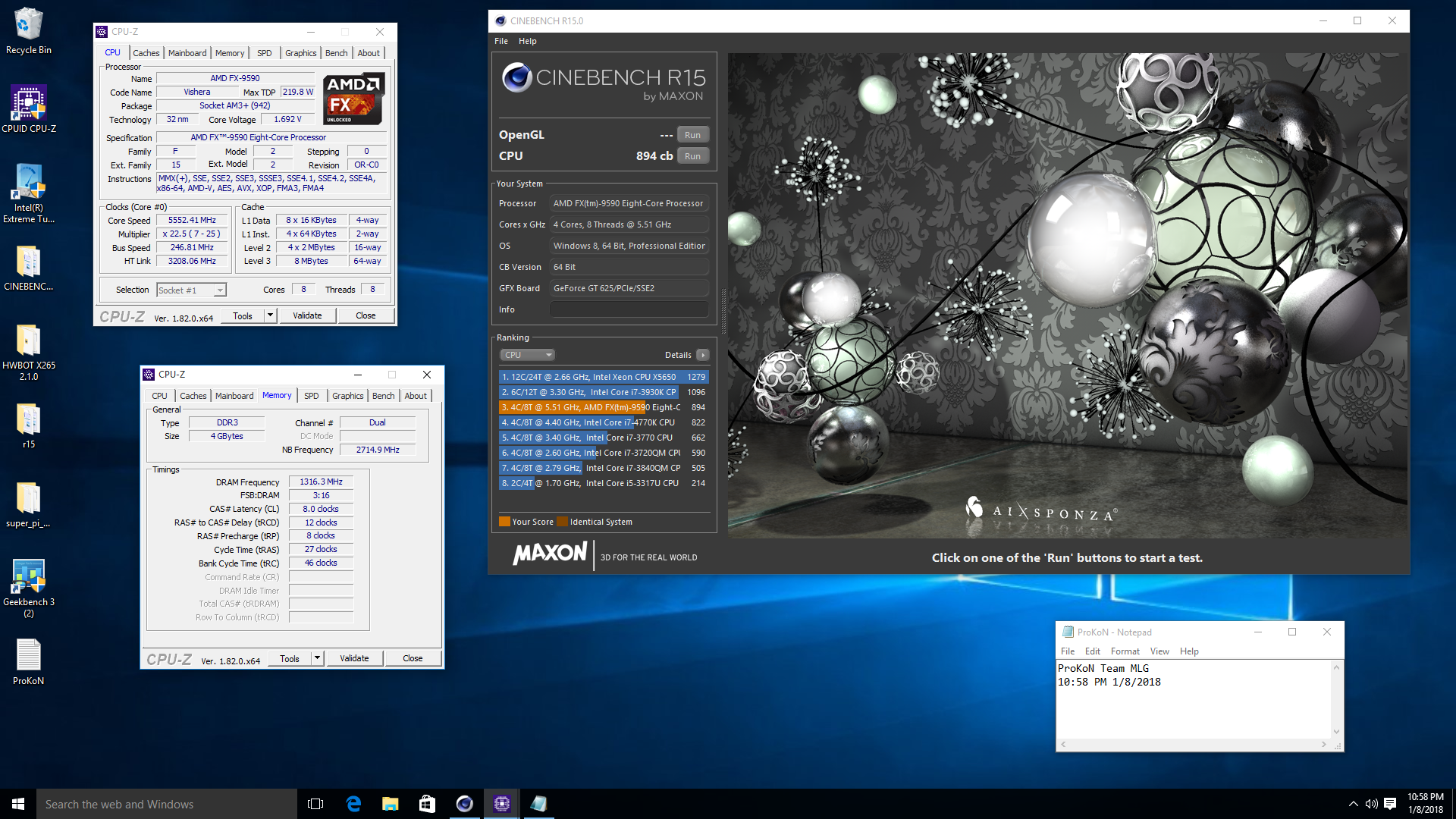Click the Notepad title bar icon
1456x819 pixels.
click(1068, 632)
